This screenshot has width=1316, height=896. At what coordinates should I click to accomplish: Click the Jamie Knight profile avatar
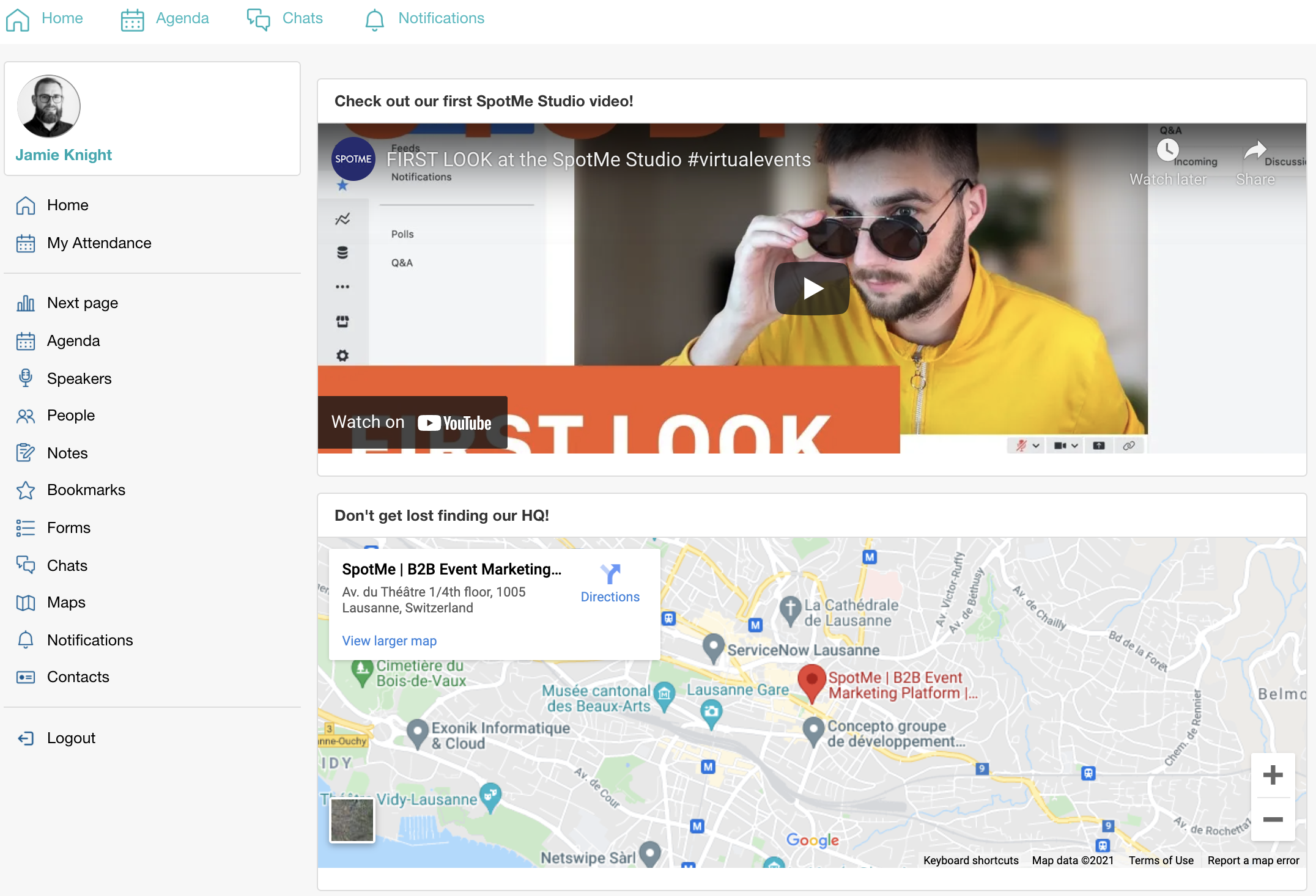coord(49,106)
